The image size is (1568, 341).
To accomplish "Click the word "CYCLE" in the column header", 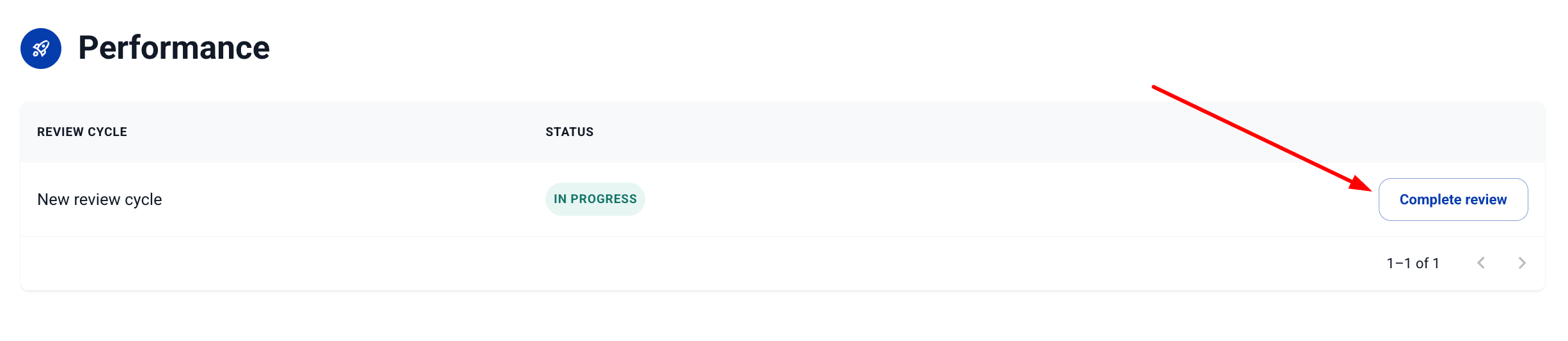I will pos(107,132).
